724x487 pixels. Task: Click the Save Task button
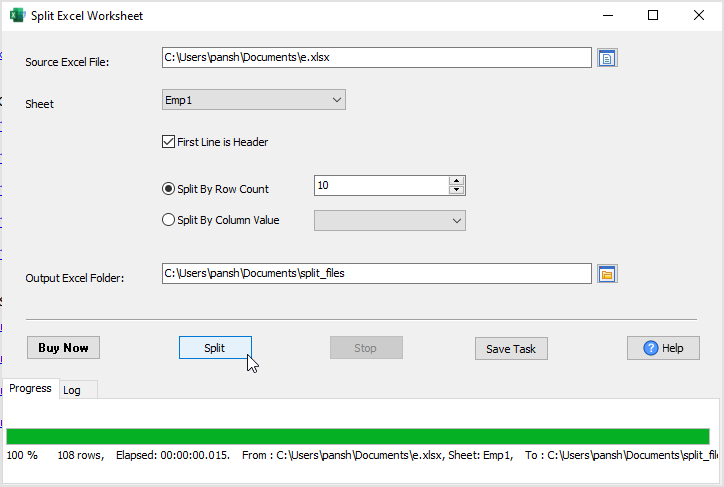(511, 349)
